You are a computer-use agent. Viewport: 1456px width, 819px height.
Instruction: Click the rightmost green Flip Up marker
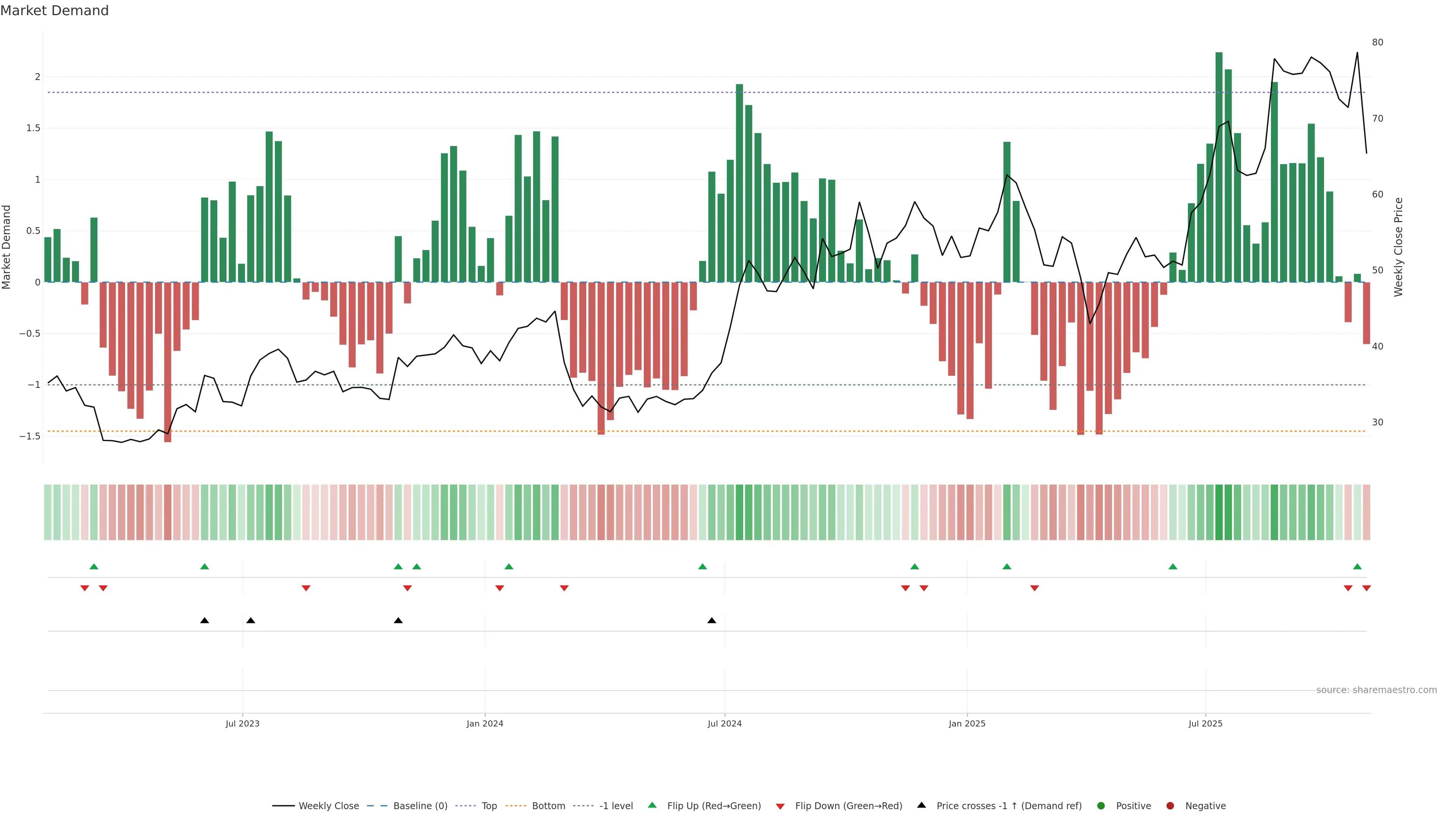pos(1357,566)
